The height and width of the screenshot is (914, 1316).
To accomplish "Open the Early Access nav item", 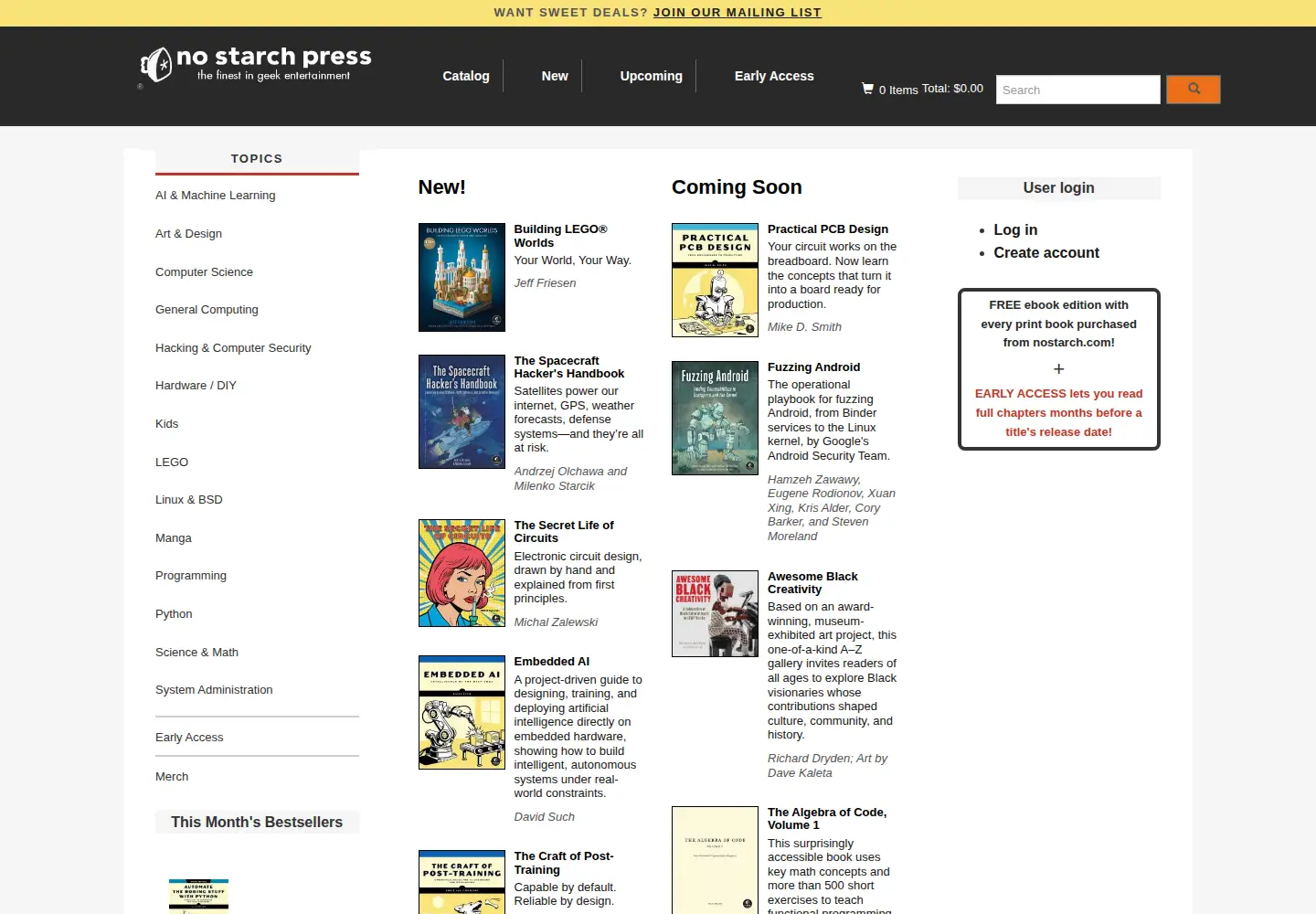I will 774,76.
